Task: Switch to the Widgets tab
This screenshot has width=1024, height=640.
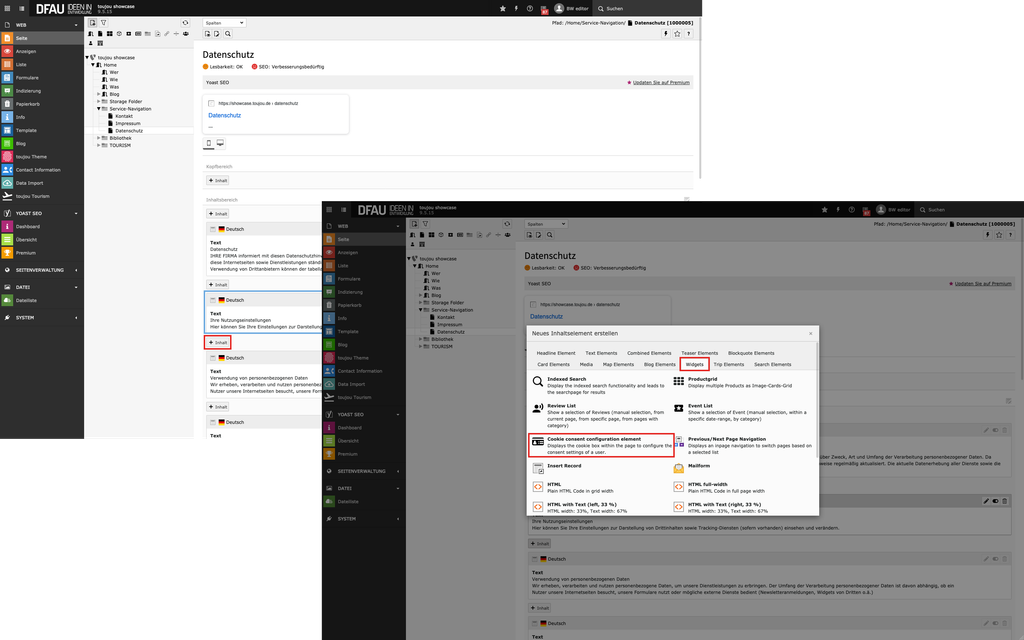Action: (694, 365)
